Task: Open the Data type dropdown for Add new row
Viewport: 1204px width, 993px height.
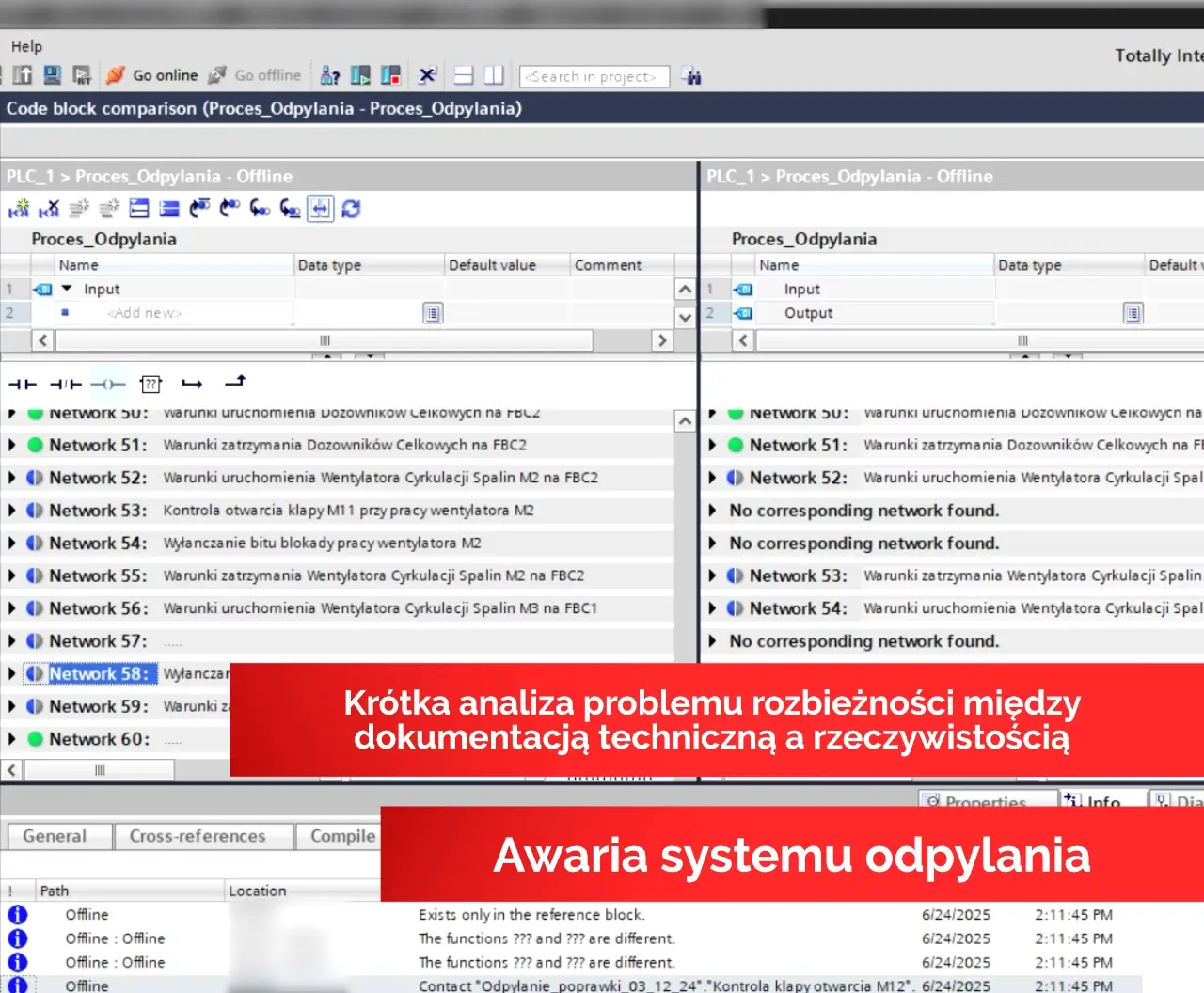Action: pyautogui.click(x=432, y=312)
